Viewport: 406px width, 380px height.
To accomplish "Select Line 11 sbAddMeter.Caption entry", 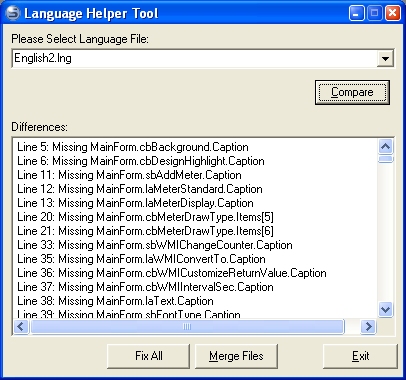I will coord(129,175).
